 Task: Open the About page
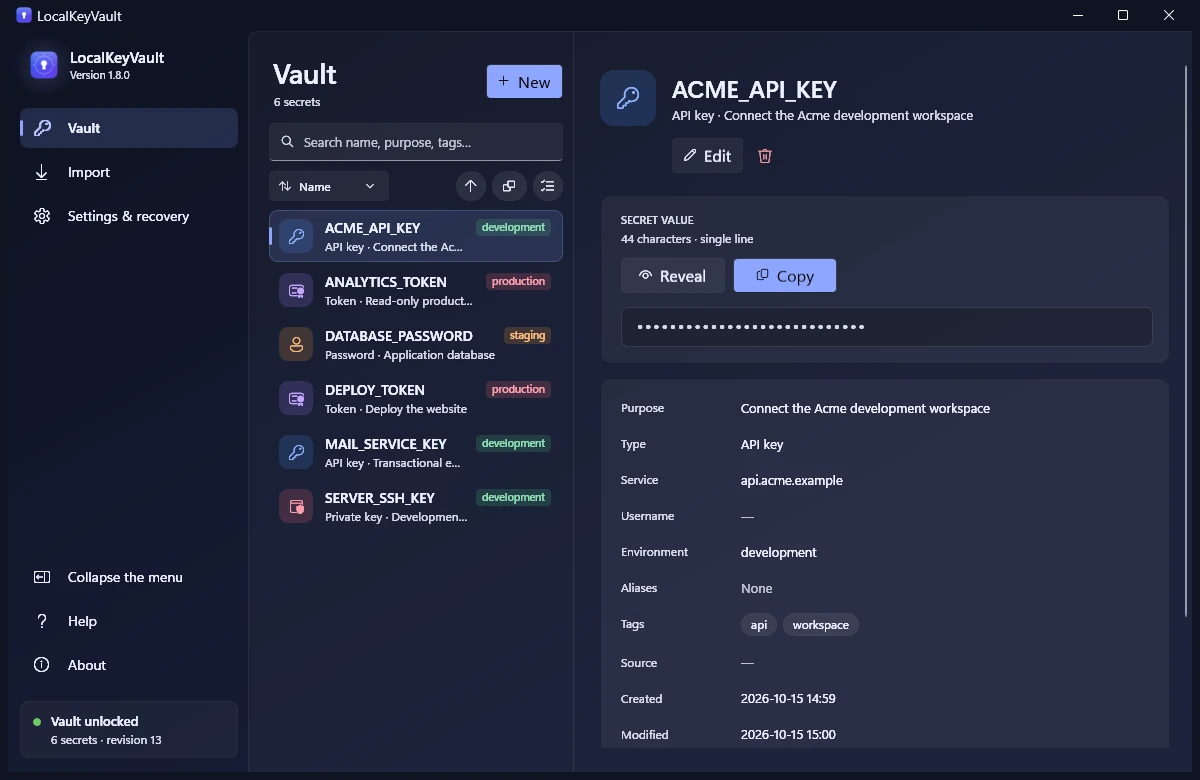[129, 665]
